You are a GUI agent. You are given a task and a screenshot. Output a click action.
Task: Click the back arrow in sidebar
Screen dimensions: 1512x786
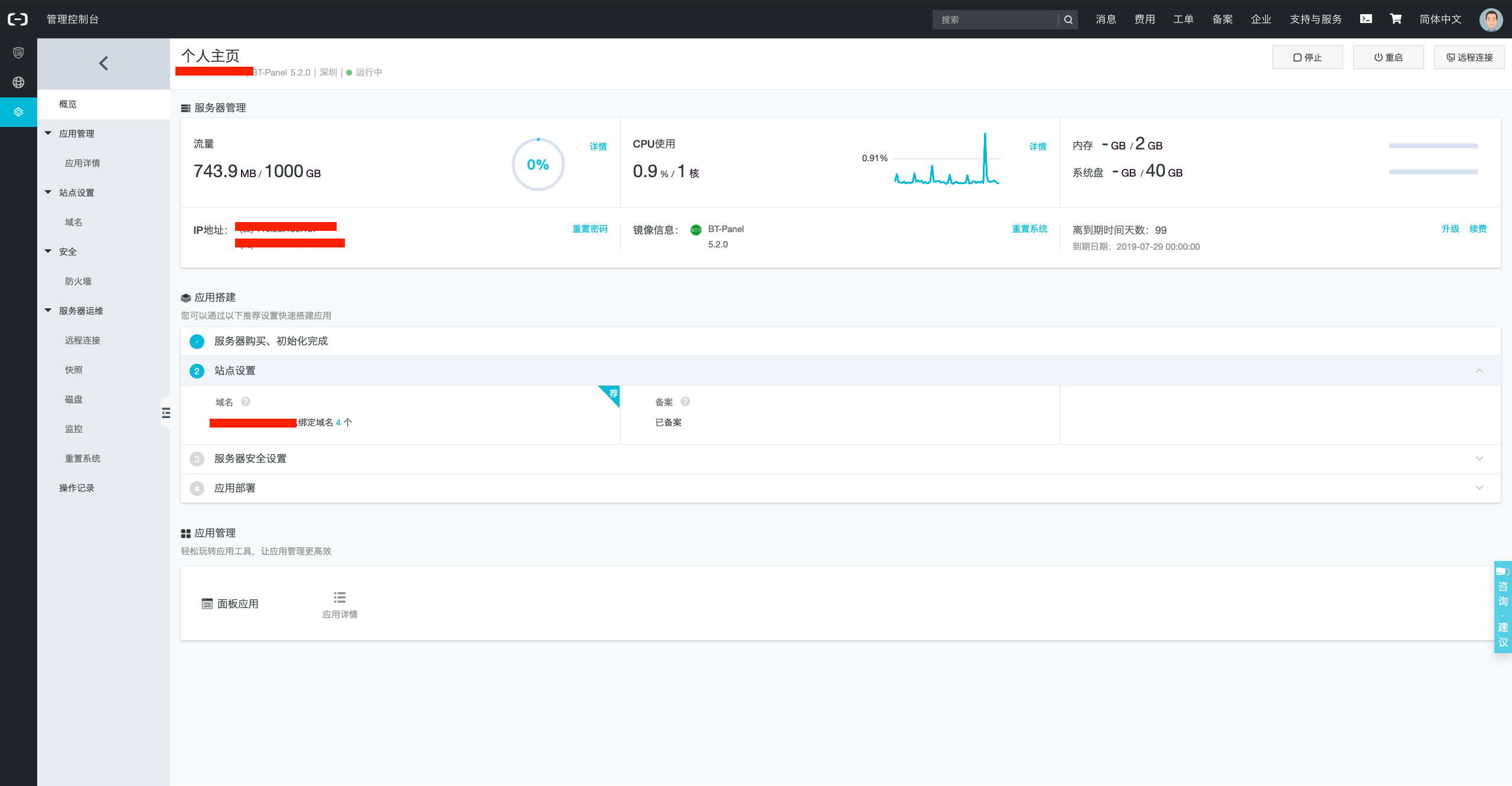coord(103,63)
